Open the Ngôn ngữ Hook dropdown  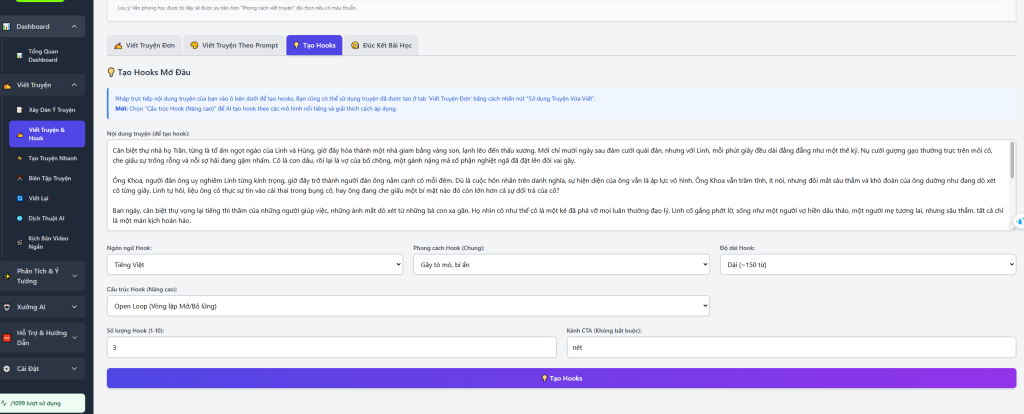pyautogui.click(x=255, y=265)
